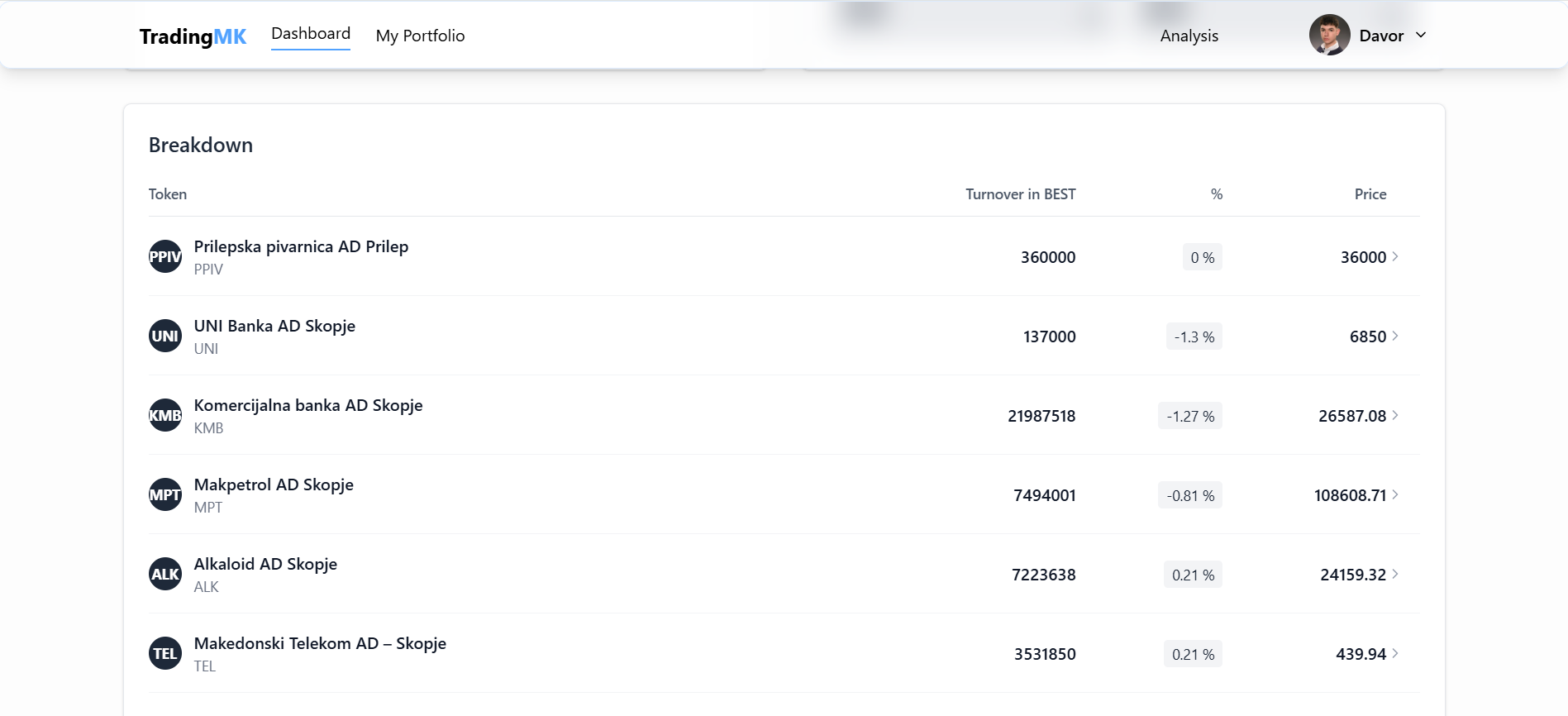Click the MPT token avatar icon
The width and height of the screenshot is (1568, 716).
click(164, 494)
